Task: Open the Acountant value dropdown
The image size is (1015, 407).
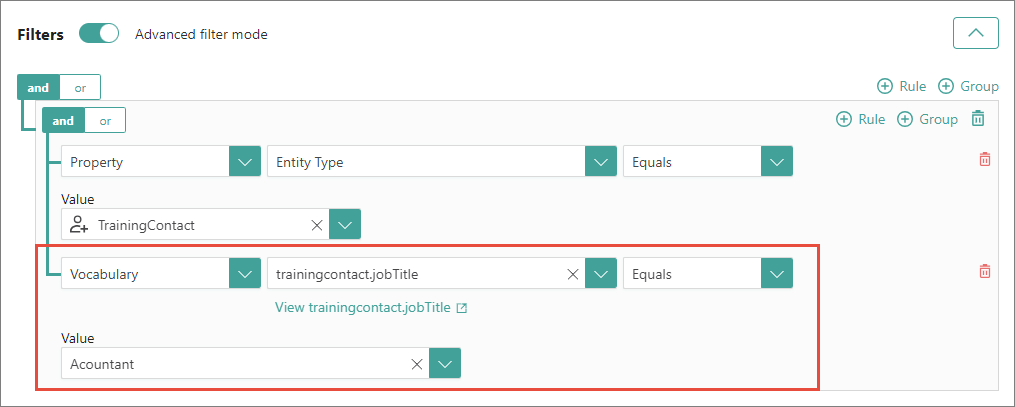Action: 445,364
